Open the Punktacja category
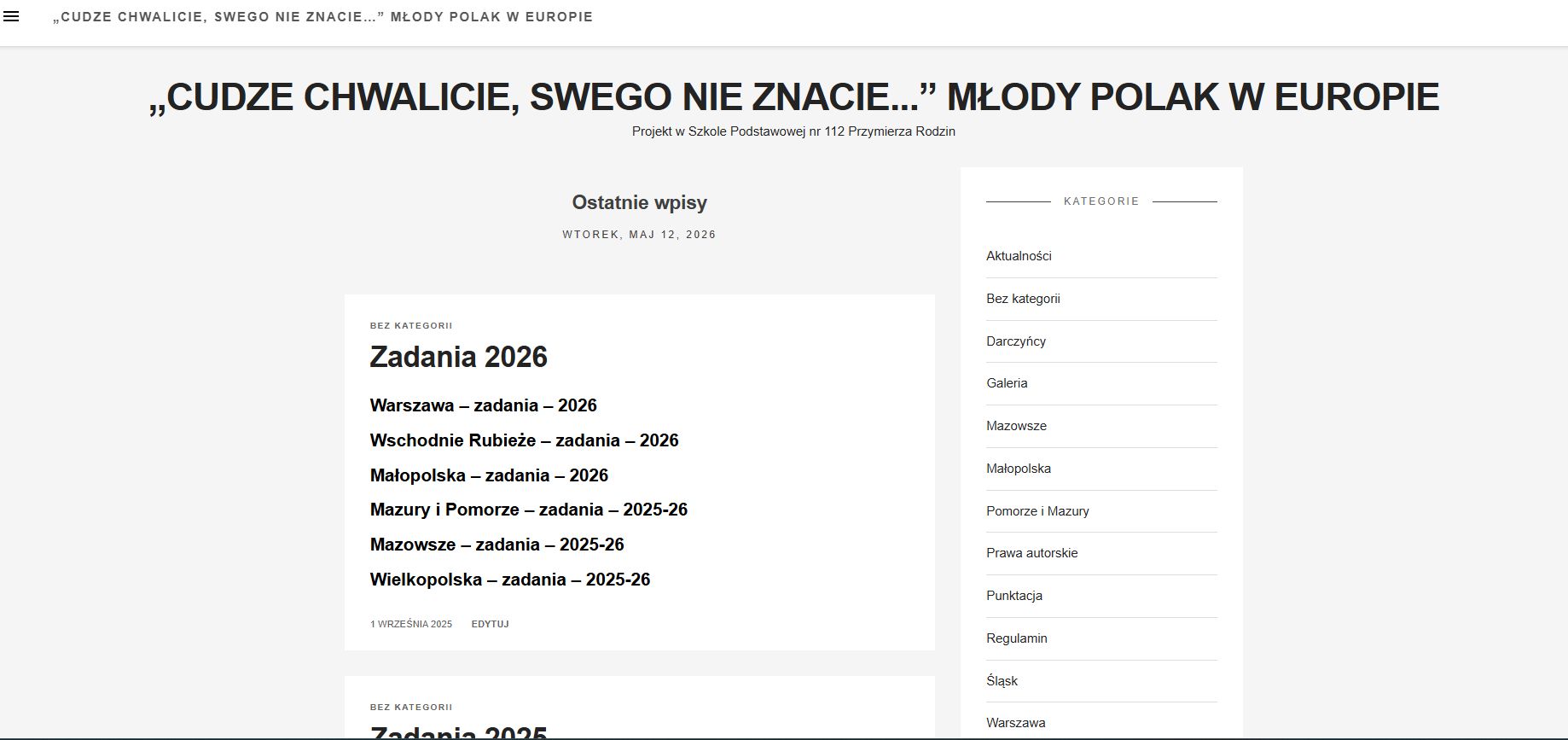This screenshot has width=1568, height=740. (x=1013, y=596)
